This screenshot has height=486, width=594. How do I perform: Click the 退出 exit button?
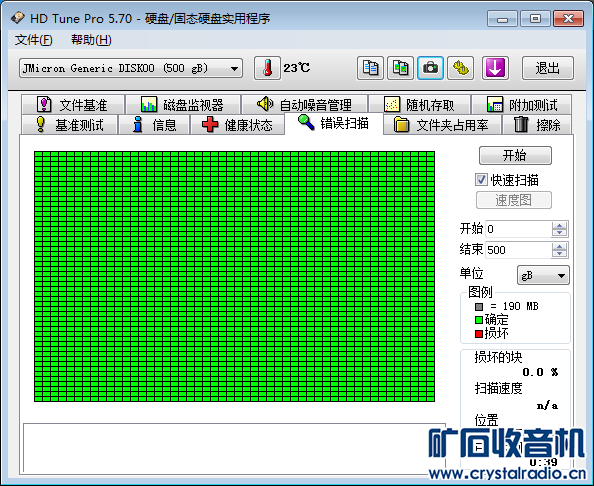(547, 68)
